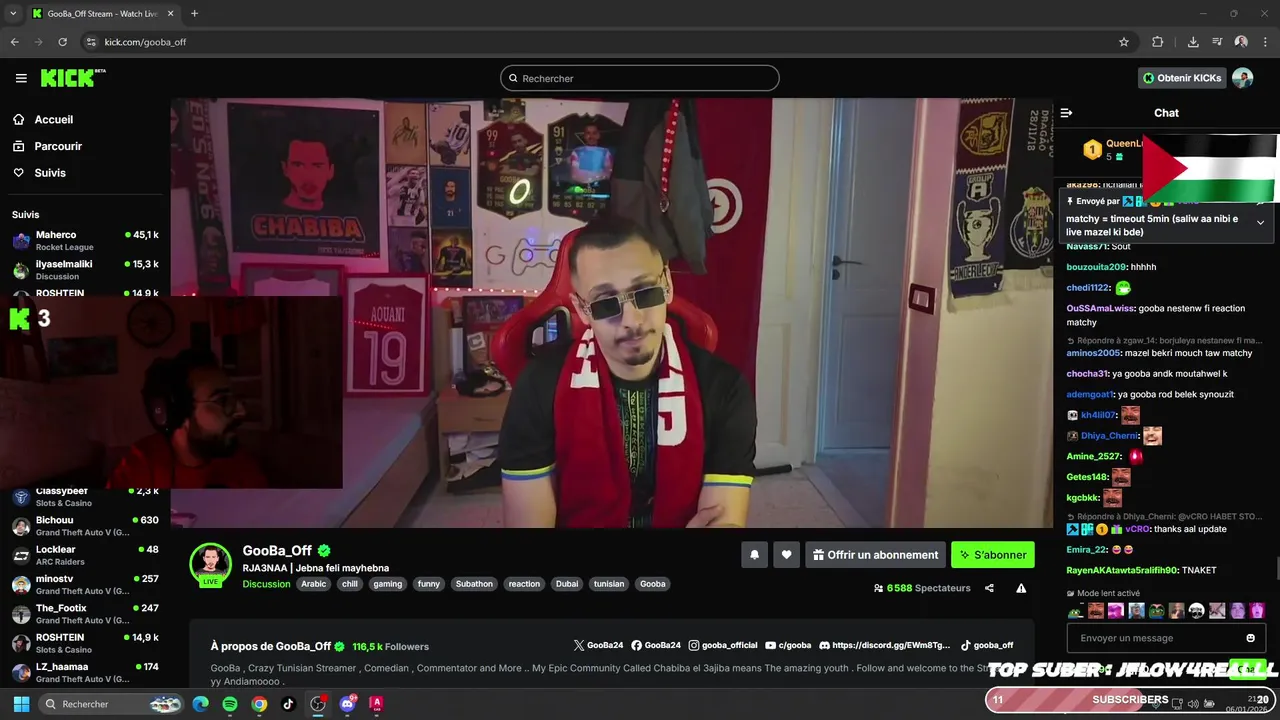Click the Dubai tag
This screenshot has height=720, width=1280.
coord(567,584)
